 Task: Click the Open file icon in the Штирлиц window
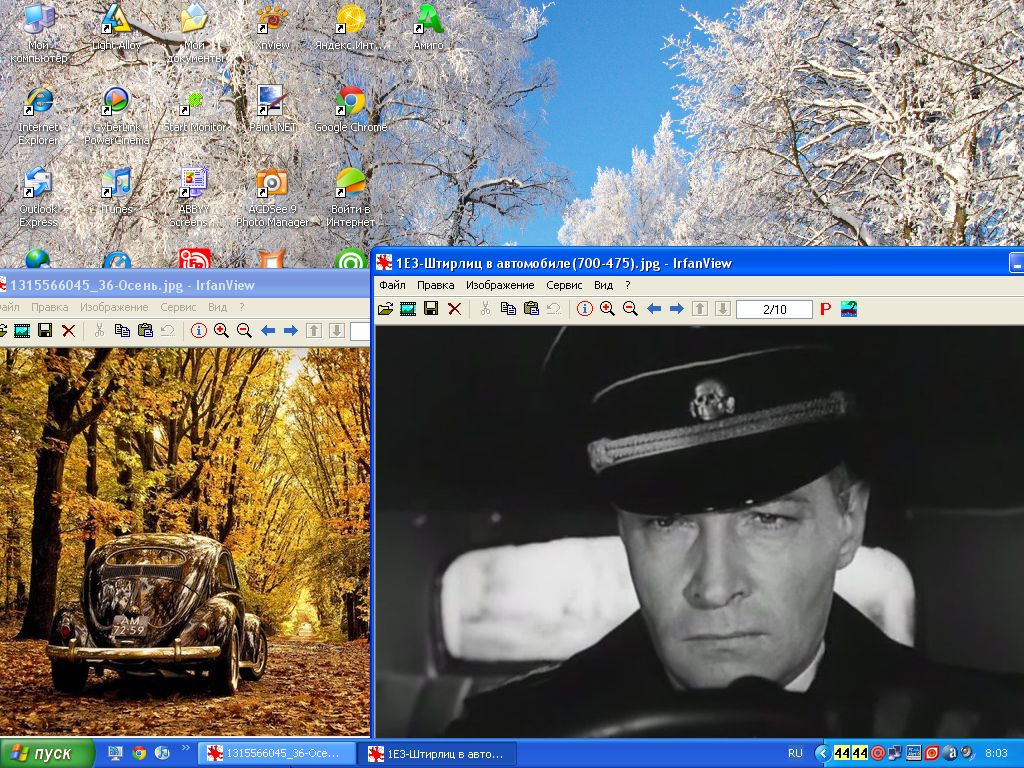385,309
